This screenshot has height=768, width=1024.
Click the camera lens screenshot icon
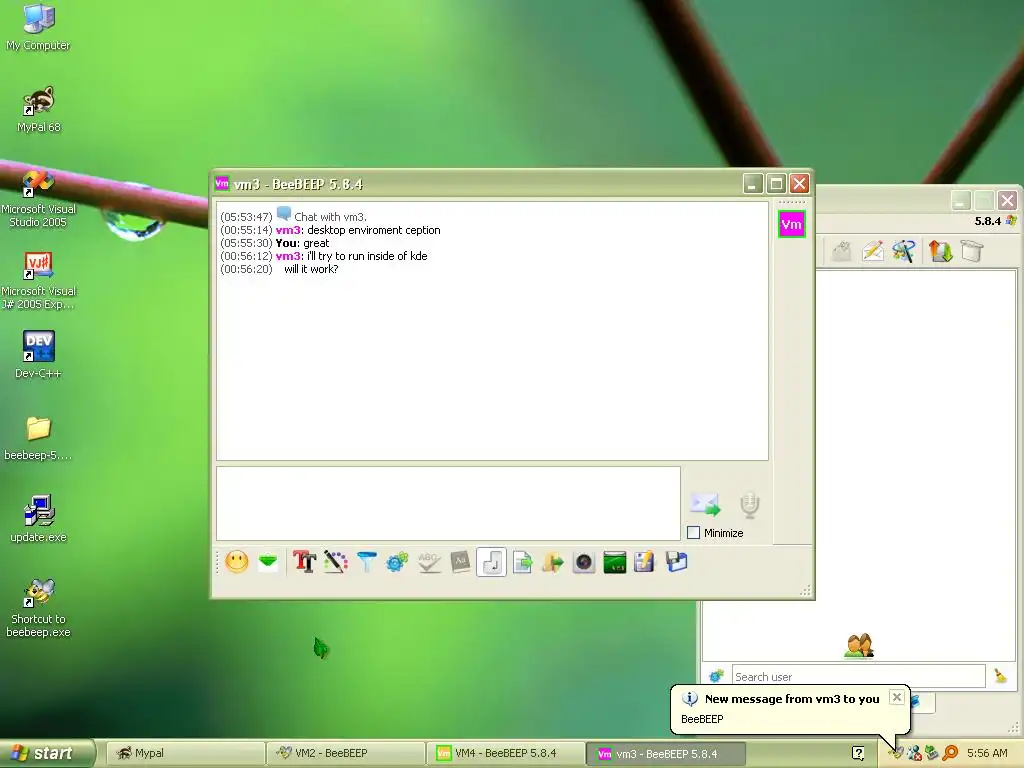pyautogui.click(x=584, y=562)
